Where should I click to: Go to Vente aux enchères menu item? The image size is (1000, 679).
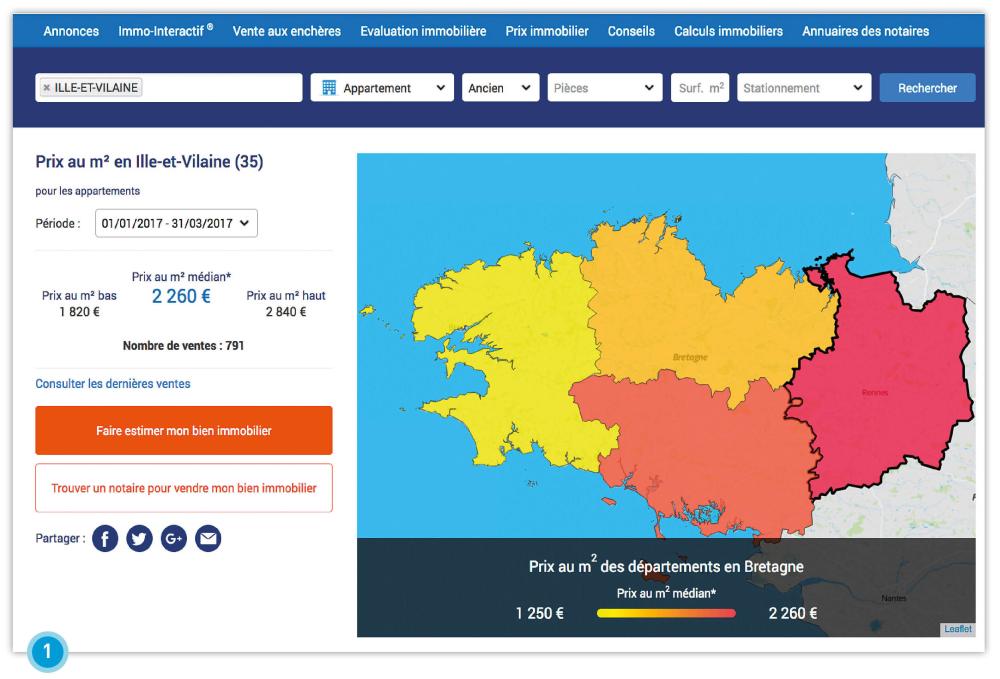[x=286, y=31]
